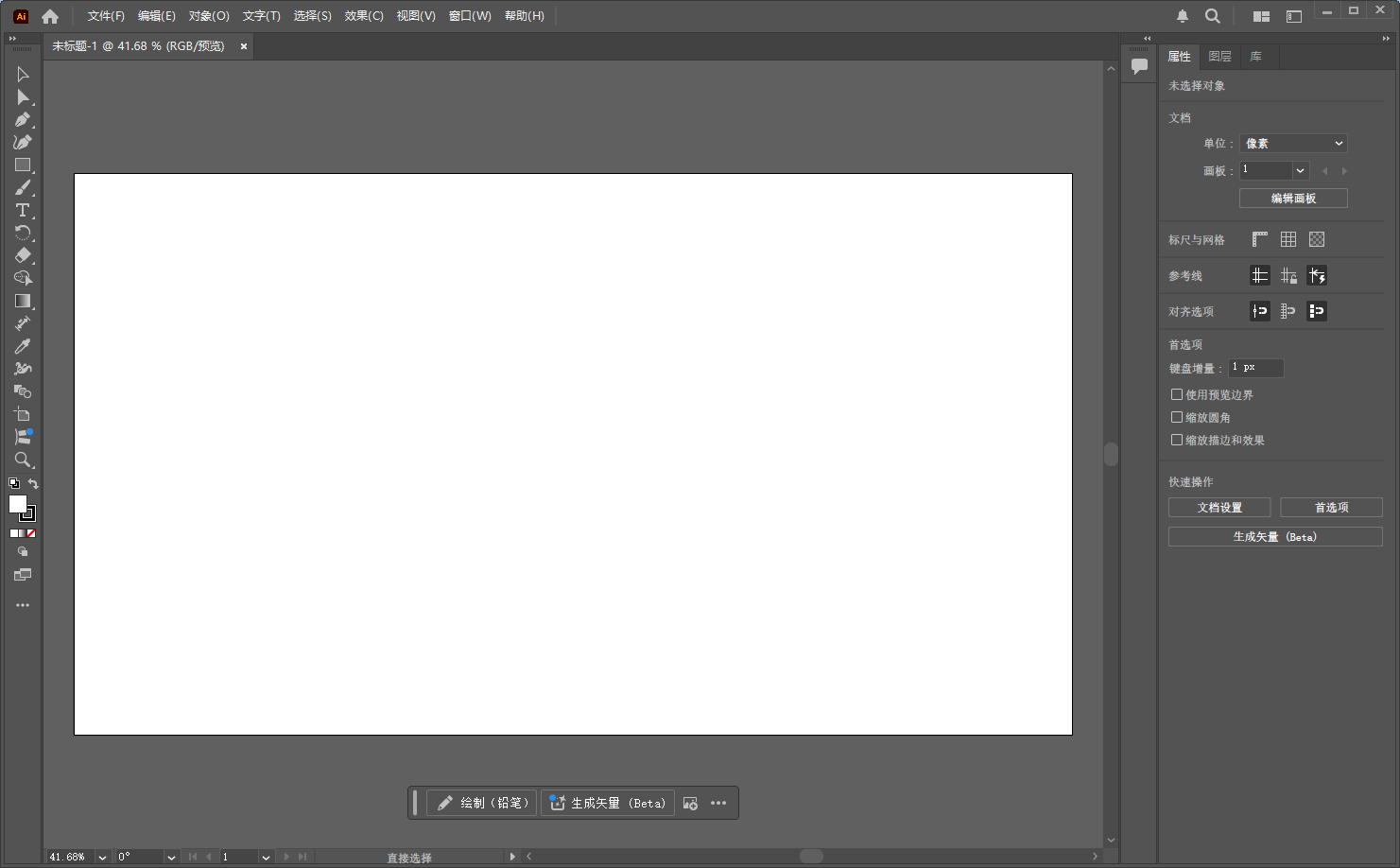Open the 单位 units dropdown

click(1292, 143)
